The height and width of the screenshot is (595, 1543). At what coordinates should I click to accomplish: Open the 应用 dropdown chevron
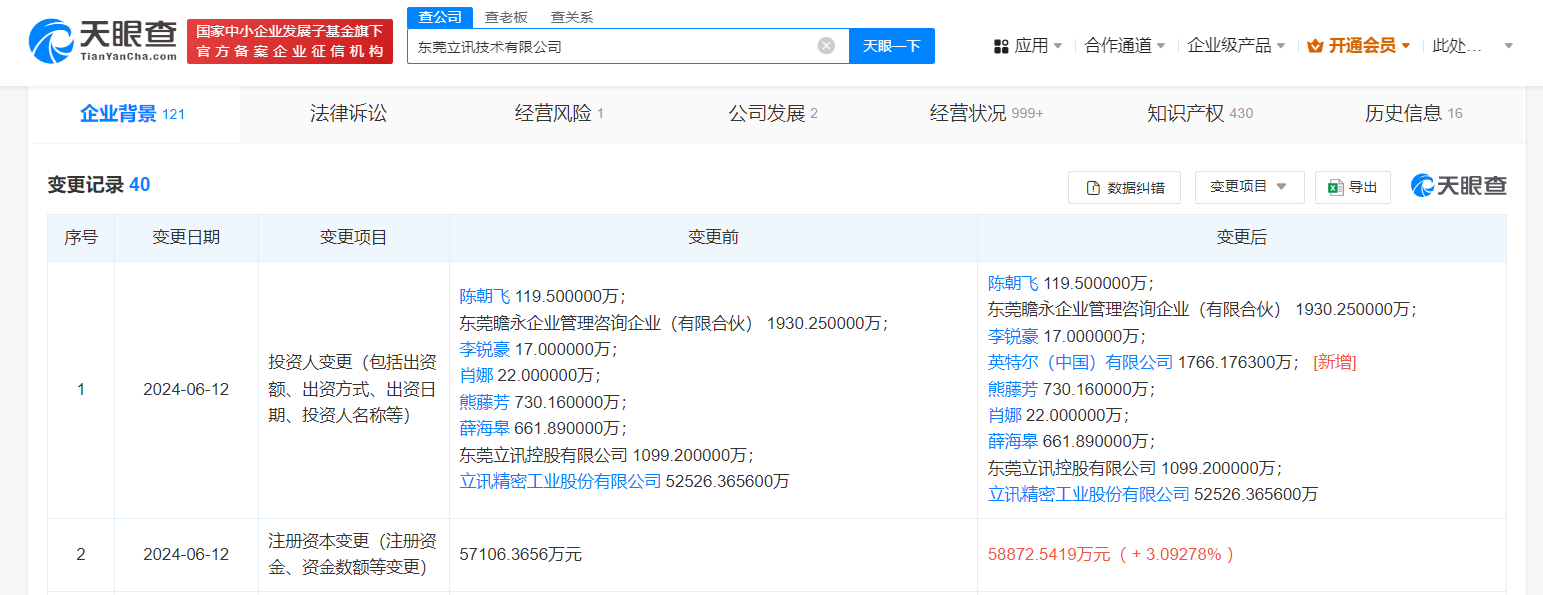1057,45
